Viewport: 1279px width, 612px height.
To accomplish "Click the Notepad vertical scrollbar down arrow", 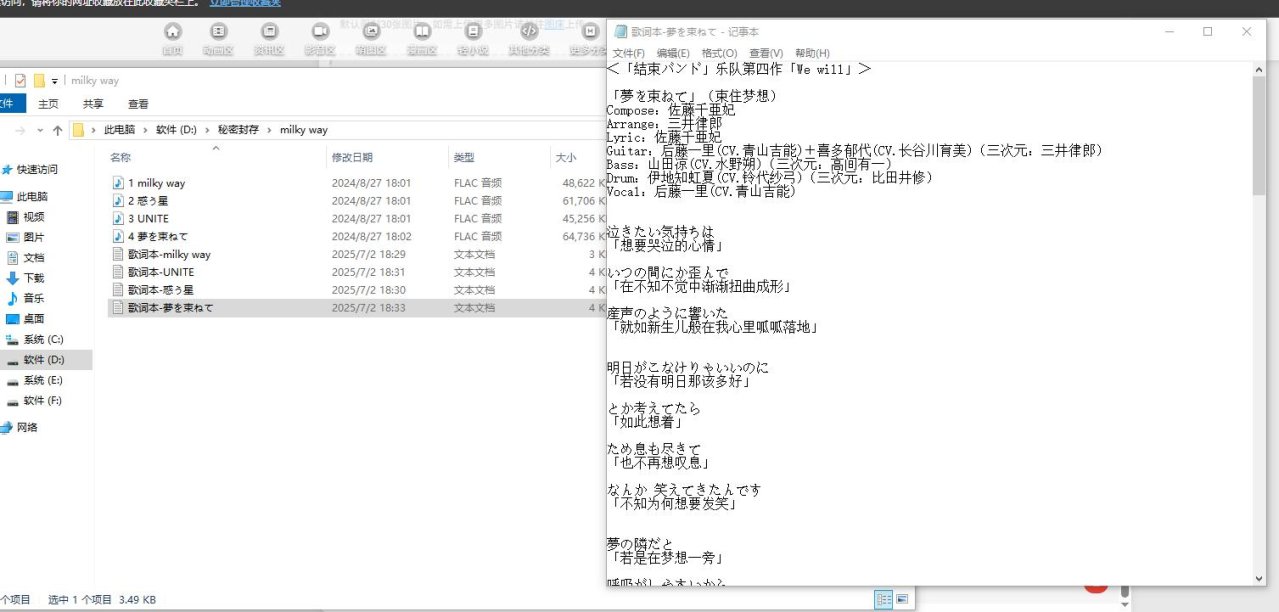I will [x=1260, y=578].
